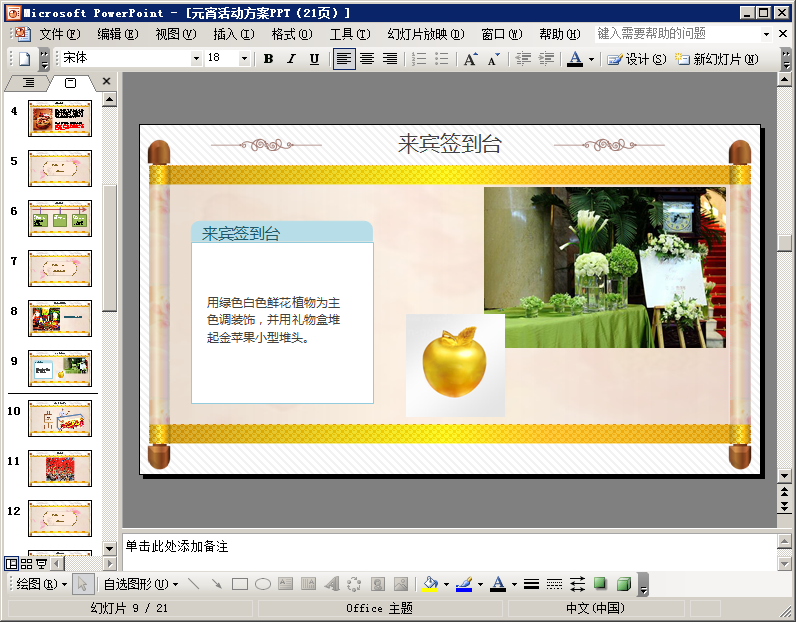The height and width of the screenshot is (622, 796).
Task: Toggle Italic formatting
Action: [291, 59]
